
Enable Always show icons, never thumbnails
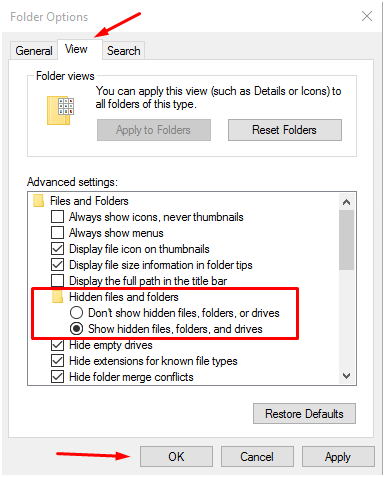coord(57,217)
